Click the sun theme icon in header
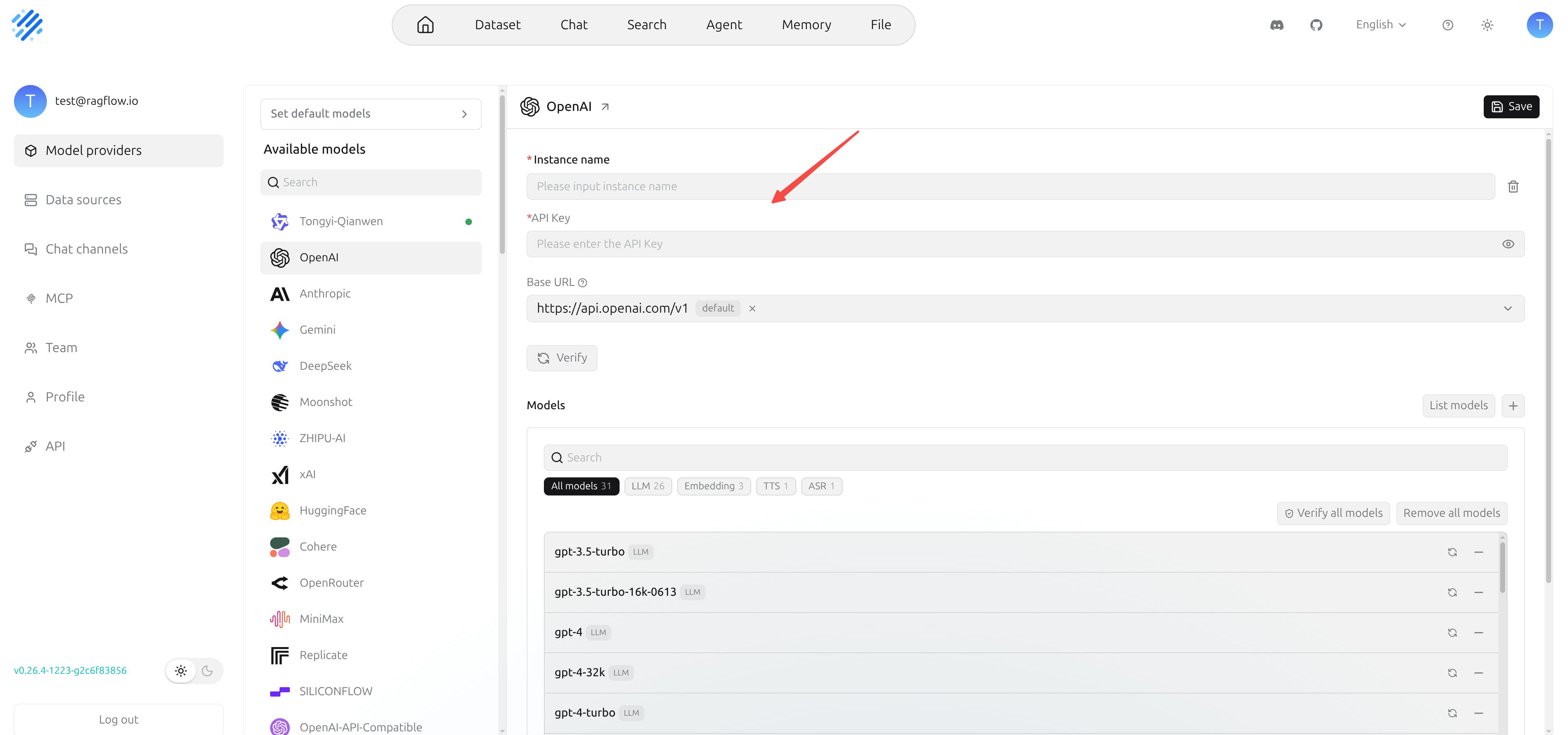1568x735 pixels. pos(1487,25)
